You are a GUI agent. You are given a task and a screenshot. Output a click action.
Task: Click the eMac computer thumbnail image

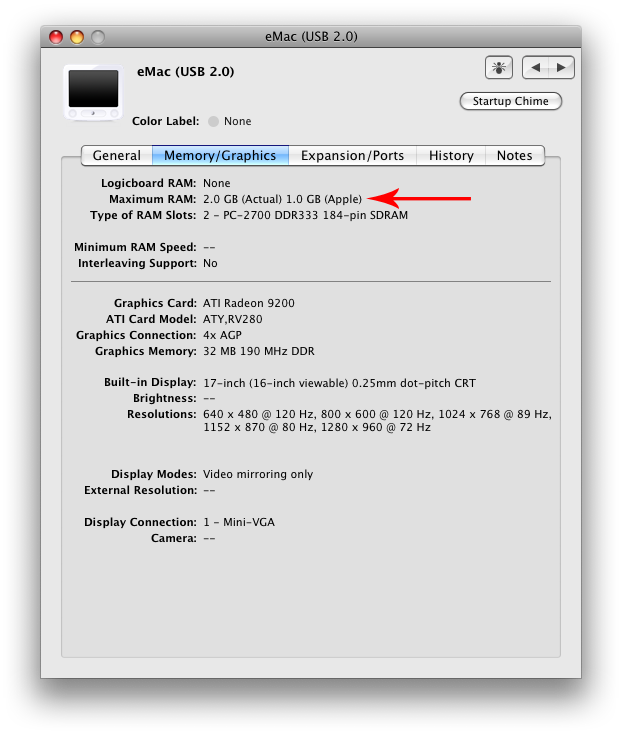coord(93,93)
